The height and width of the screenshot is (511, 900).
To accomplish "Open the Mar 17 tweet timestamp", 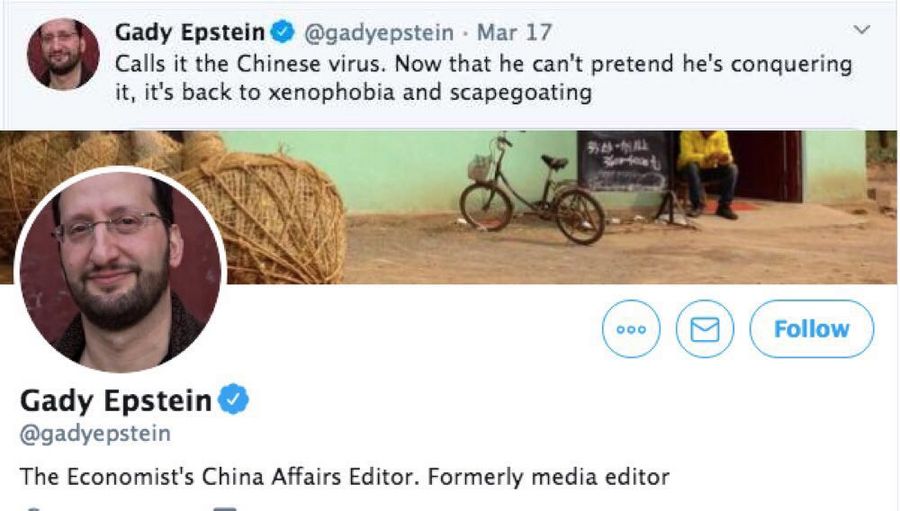I will point(514,32).
